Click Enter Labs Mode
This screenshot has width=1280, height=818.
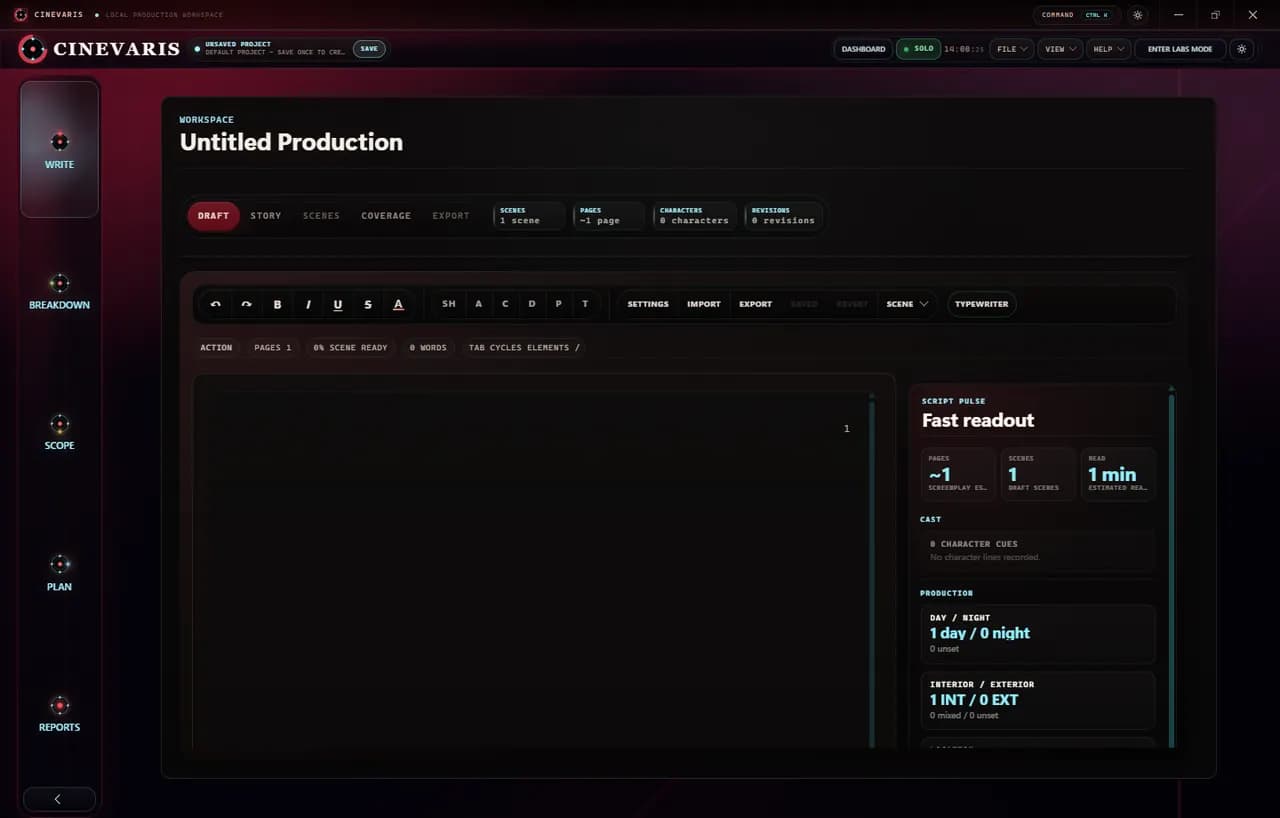click(x=1180, y=49)
